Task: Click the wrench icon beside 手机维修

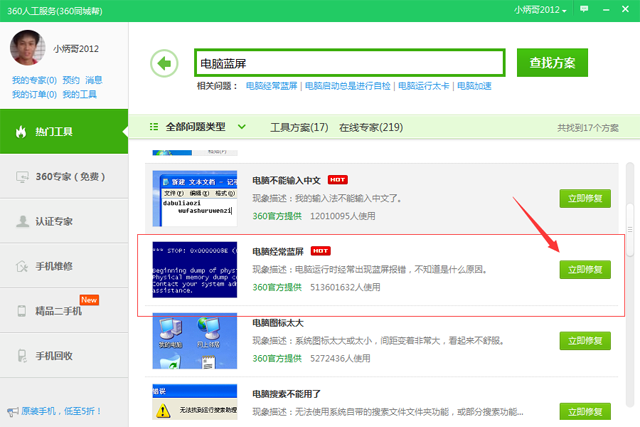Action: click(x=21, y=266)
